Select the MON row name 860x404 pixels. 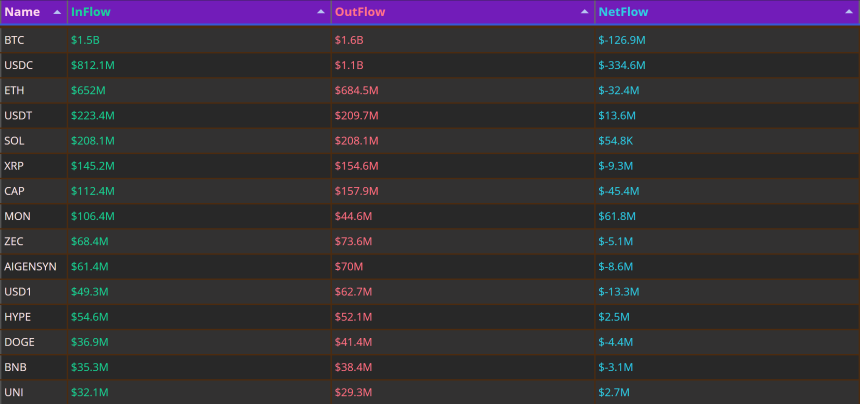(x=17, y=217)
